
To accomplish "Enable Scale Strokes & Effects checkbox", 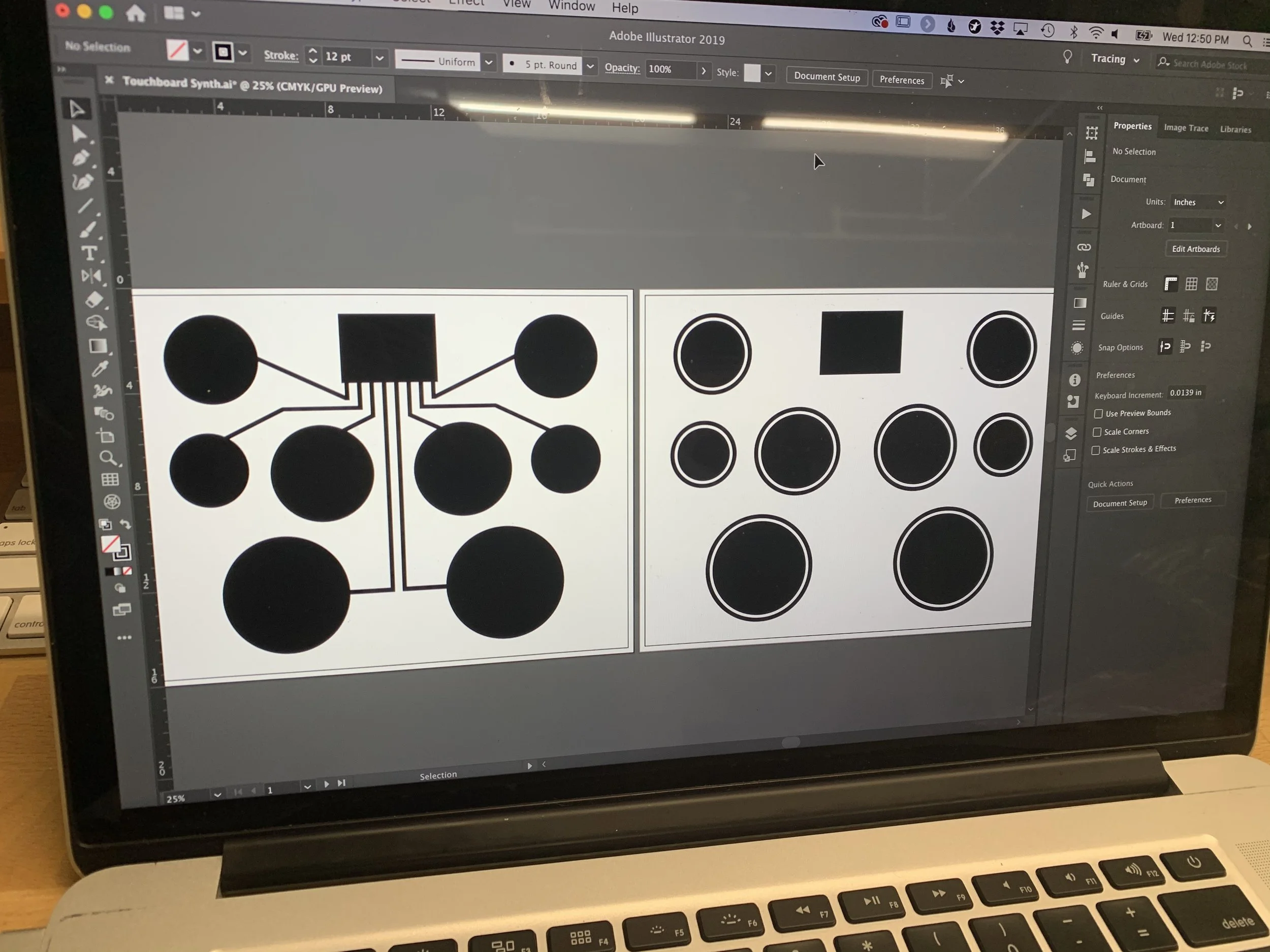I will pos(1095,450).
